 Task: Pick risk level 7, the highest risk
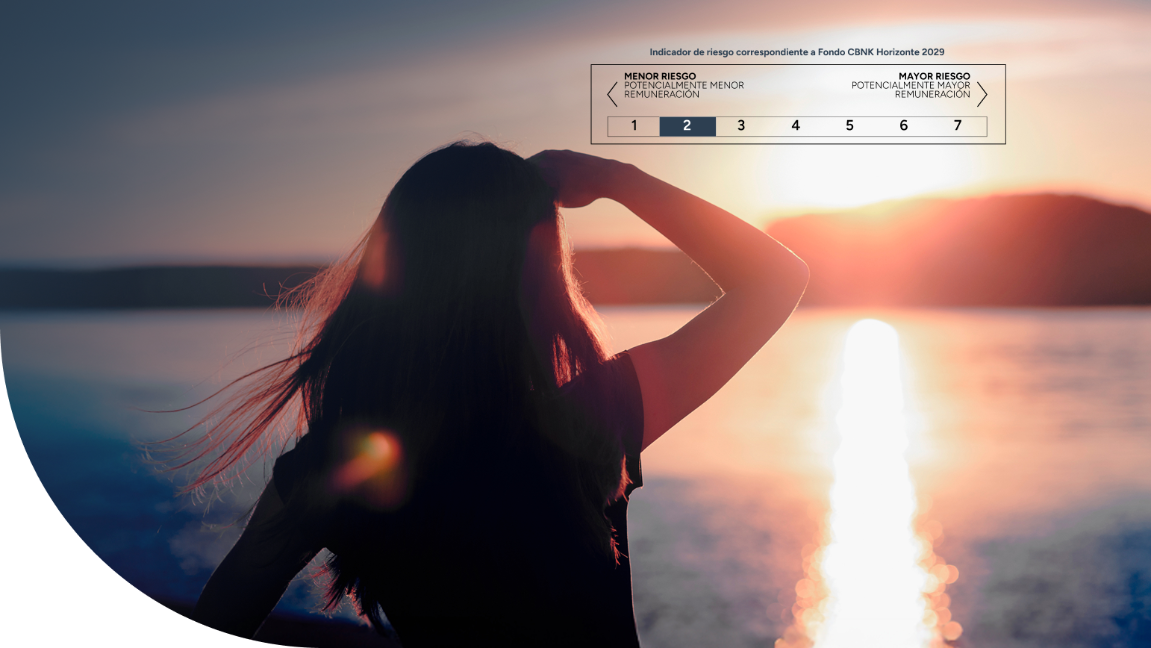coord(957,126)
